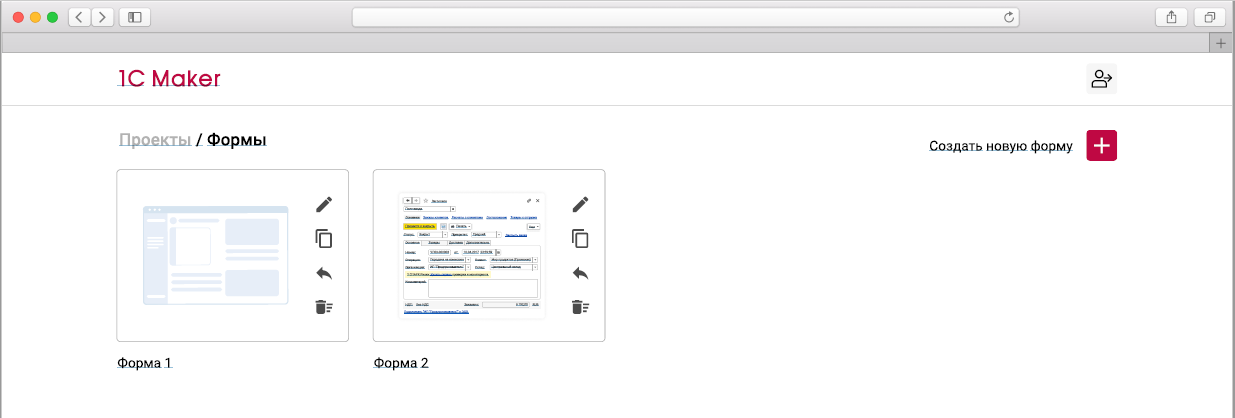
Task: Click the 1C Maker logo
Action: click(x=169, y=79)
